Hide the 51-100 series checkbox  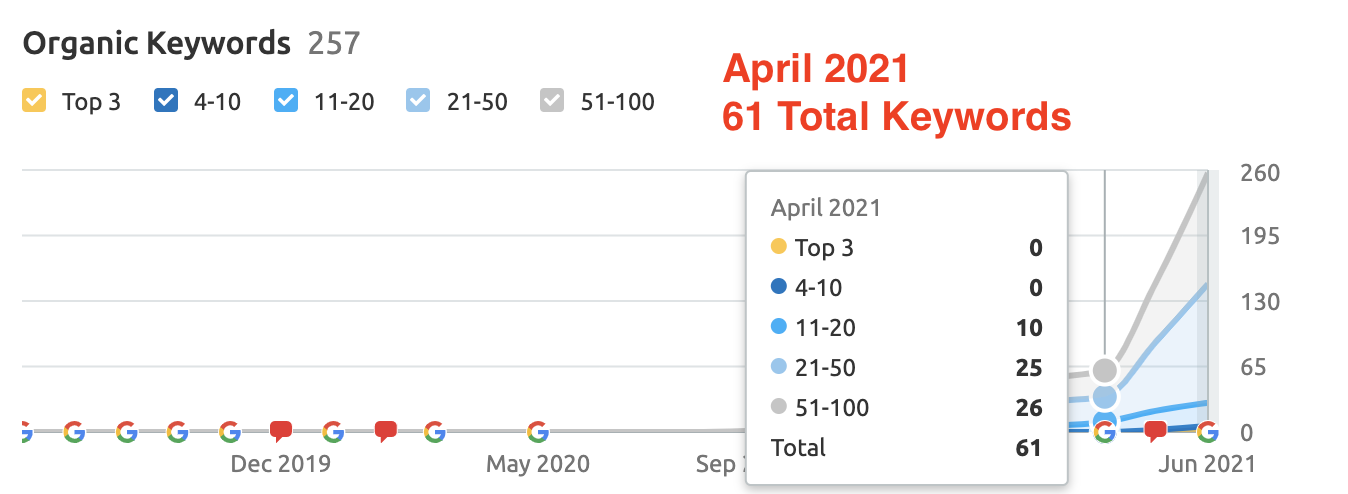552,101
